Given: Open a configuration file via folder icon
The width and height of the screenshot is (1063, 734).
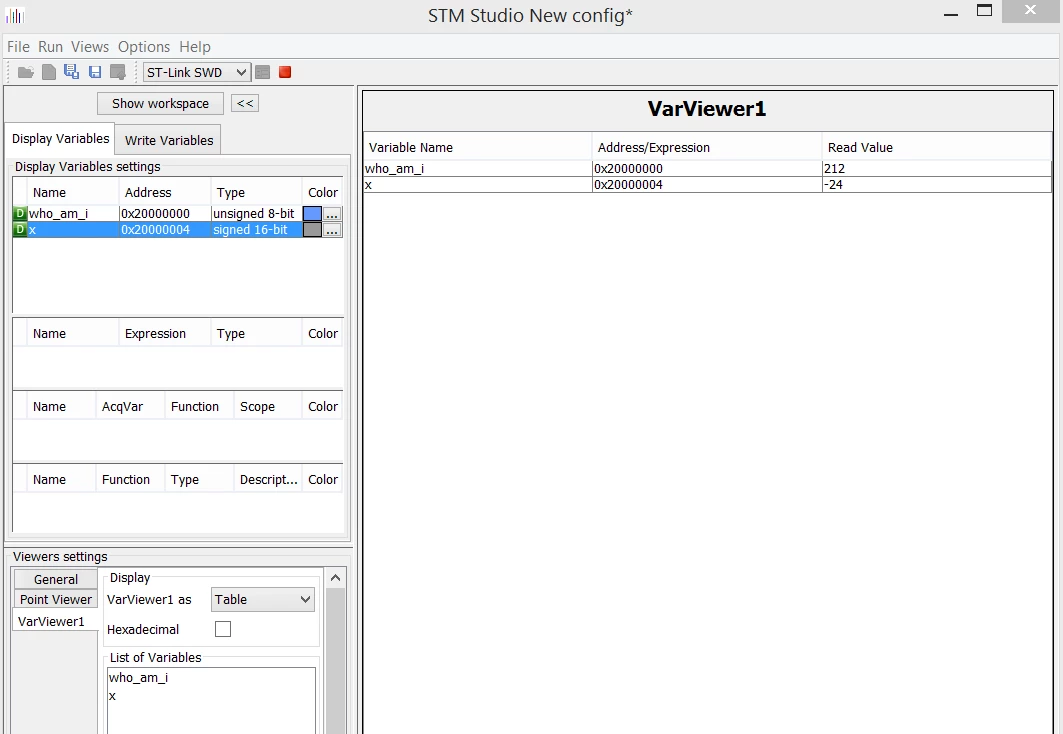Looking at the screenshot, I should click(26, 72).
